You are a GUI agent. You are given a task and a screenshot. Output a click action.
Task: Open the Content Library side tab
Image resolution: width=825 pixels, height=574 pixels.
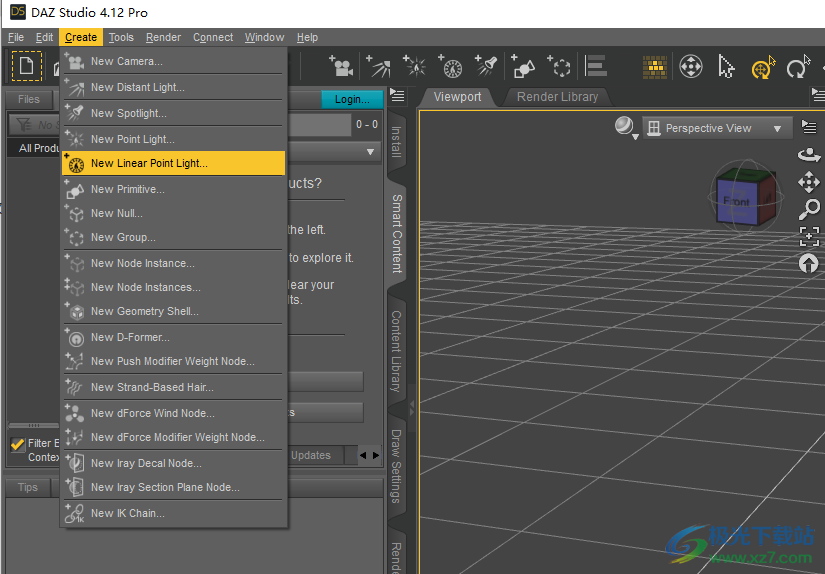[x=396, y=351]
